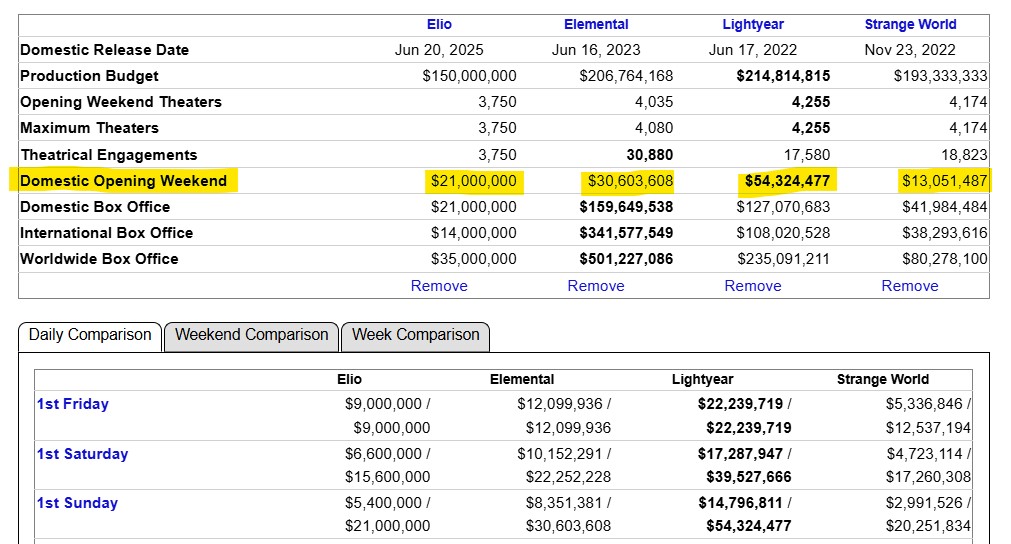The width and height of the screenshot is (1011, 544).
Task: Click Elio's $15,600,000 Saturday cumulative total
Action: coord(388,477)
